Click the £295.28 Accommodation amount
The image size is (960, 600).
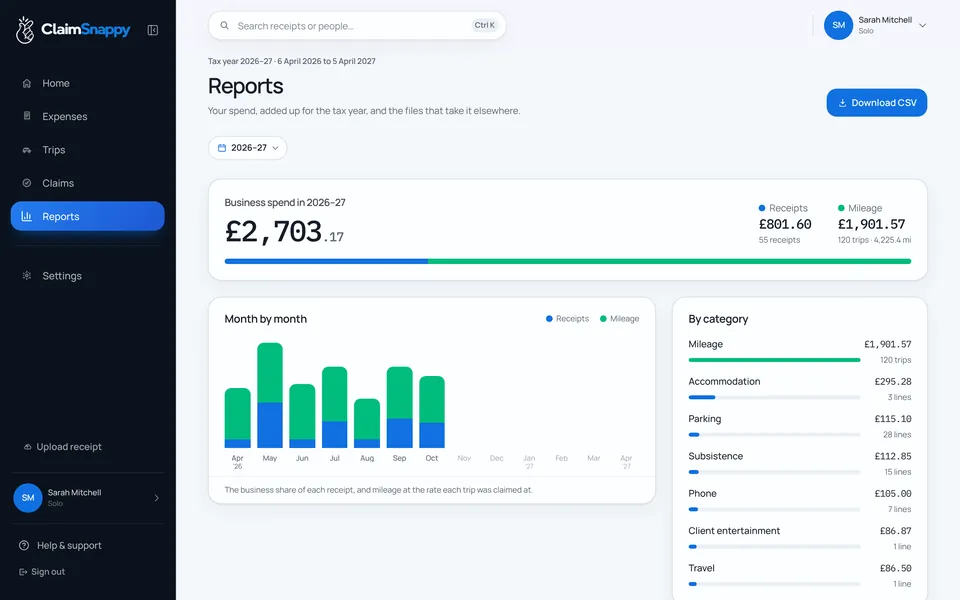tap(893, 381)
